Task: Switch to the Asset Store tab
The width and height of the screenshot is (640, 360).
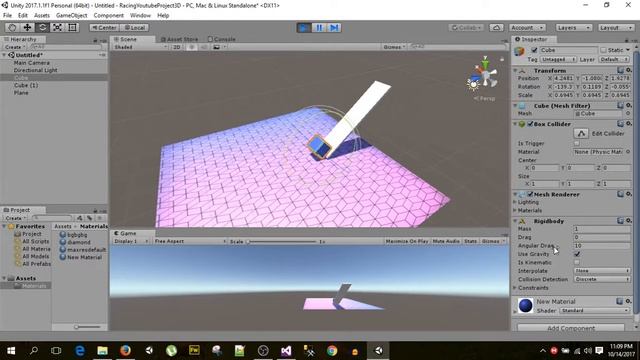Action: pyautogui.click(x=179, y=39)
